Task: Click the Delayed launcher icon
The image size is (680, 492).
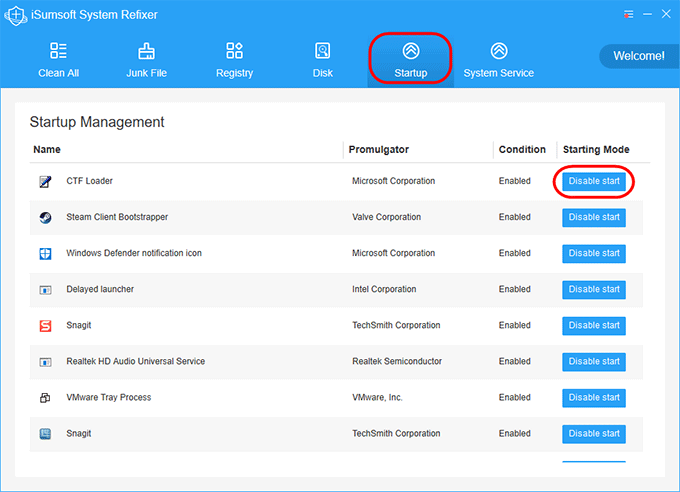Action: pyautogui.click(x=46, y=290)
